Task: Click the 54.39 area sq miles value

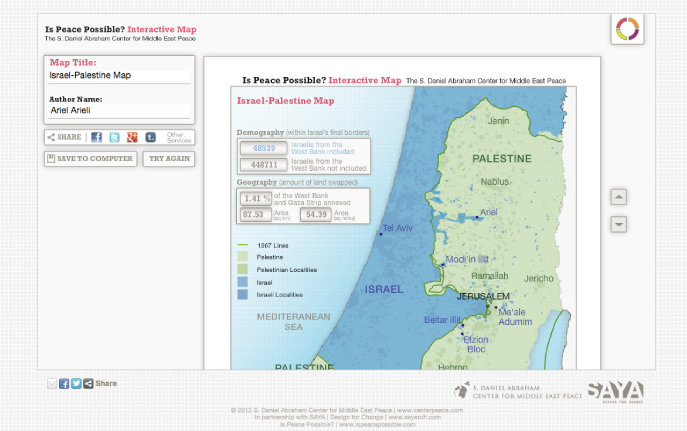Action: tap(316, 214)
